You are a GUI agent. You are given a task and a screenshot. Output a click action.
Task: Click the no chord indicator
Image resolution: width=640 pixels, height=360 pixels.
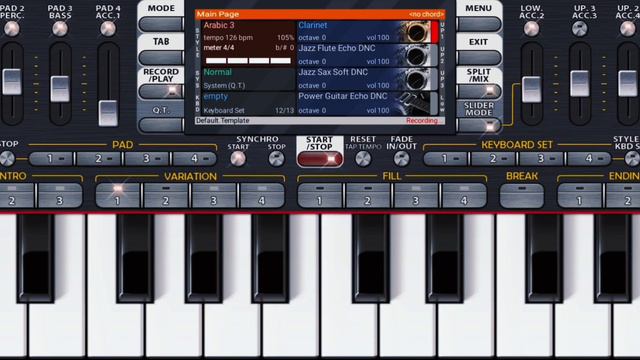point(426,14)
